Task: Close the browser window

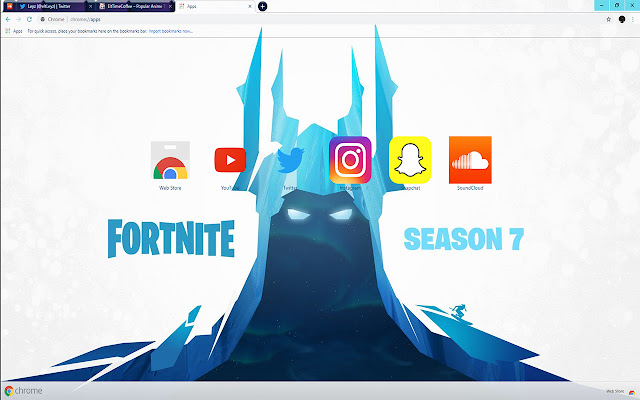Action: pyautogui.click(x=632, y=5)
